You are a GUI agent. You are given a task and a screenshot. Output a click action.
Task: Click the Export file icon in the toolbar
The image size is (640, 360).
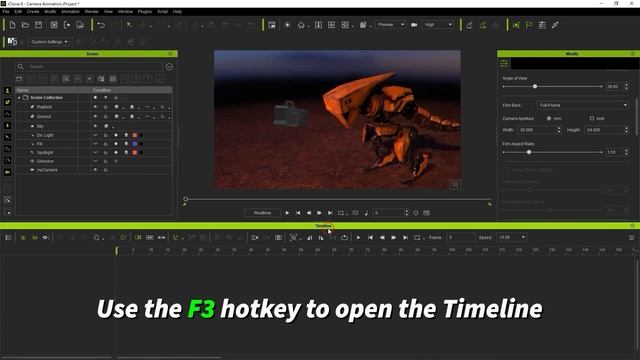coord(80,25)
